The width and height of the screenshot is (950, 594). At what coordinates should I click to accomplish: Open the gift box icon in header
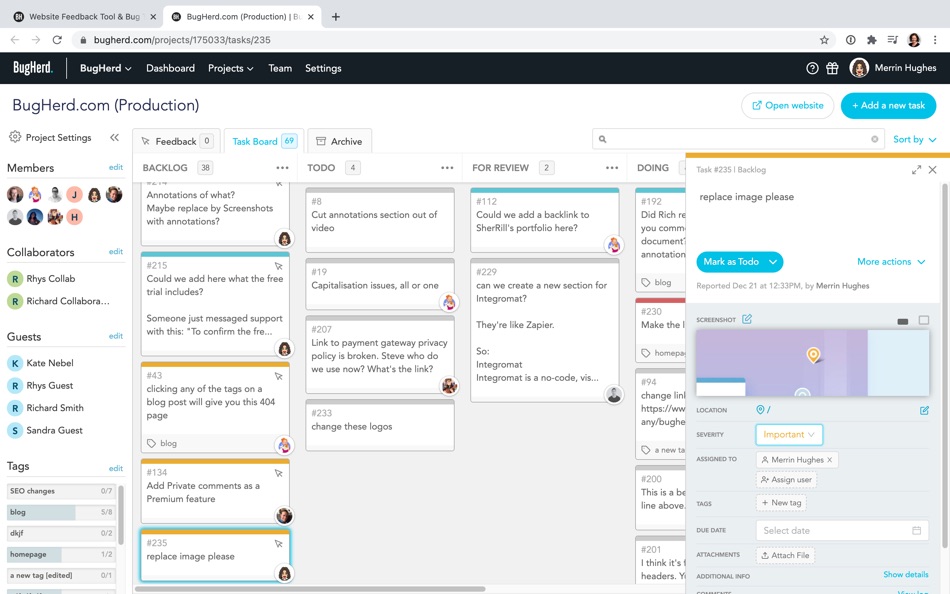(832, 68)
